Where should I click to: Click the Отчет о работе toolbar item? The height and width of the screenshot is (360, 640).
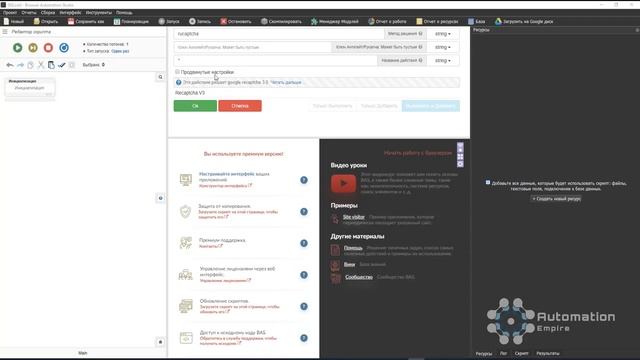point(387,21)
